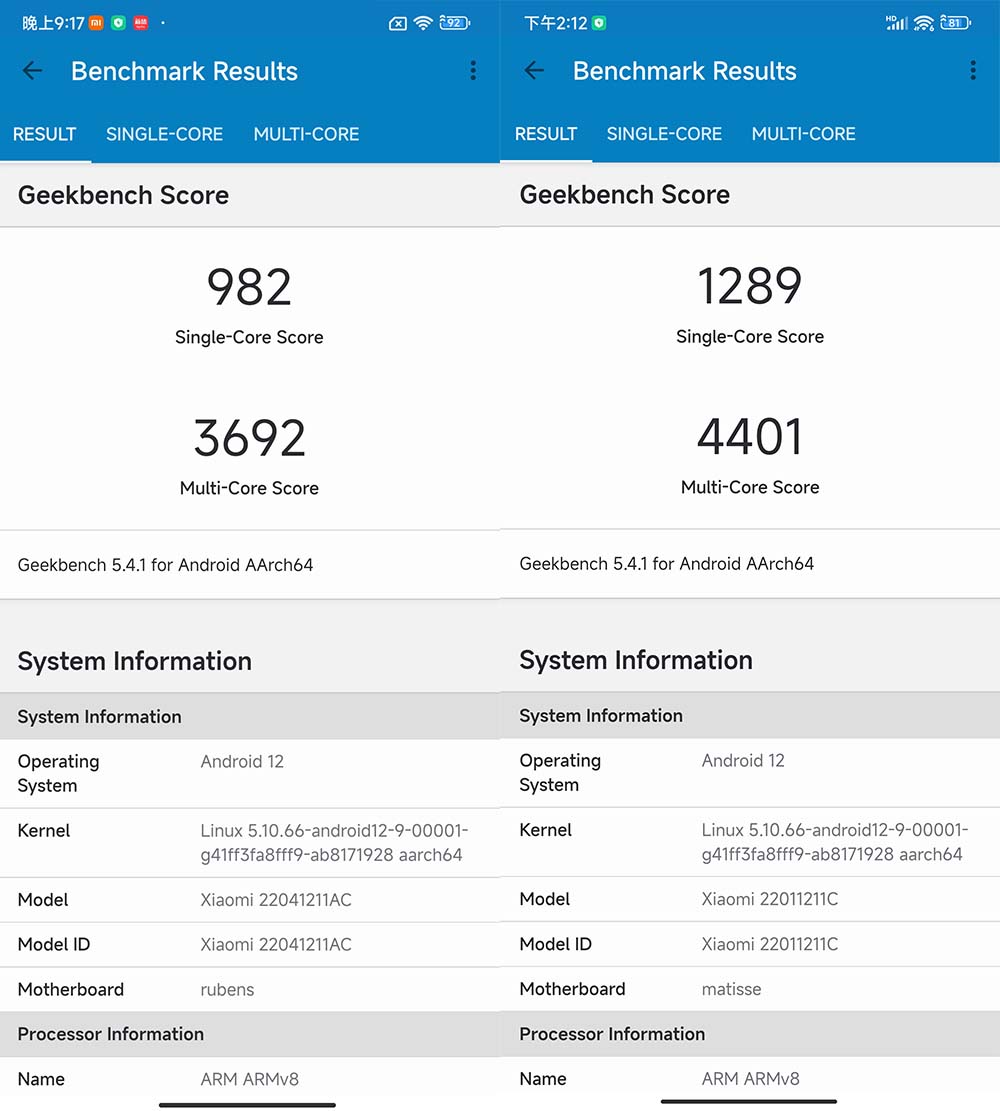Screen dimensions: 1000x1111
Task: Tap the Geekbench 5.4.1 version text on the left screen
Action: [165, 565]
